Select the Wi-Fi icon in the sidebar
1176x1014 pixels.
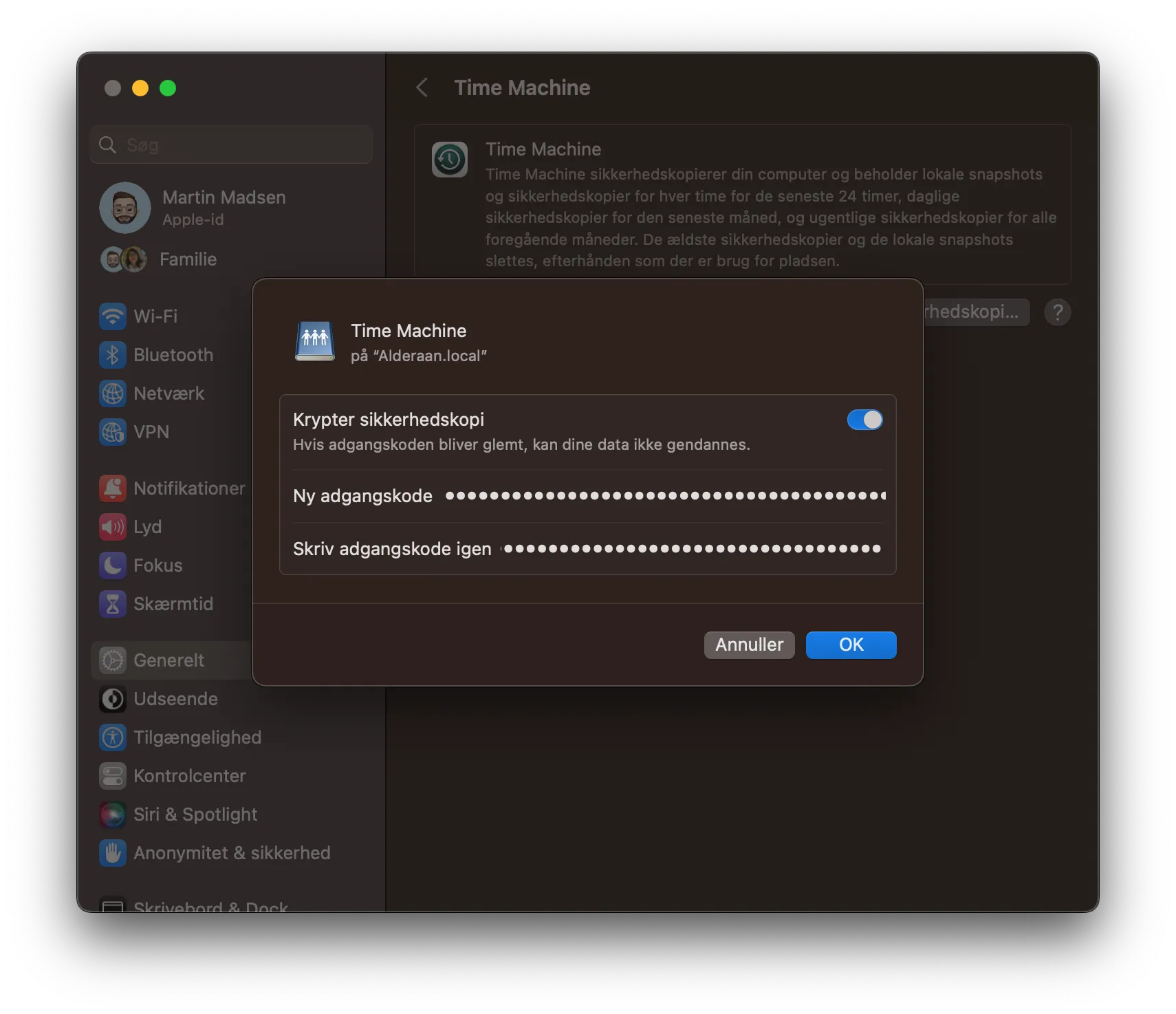(112, 316)
